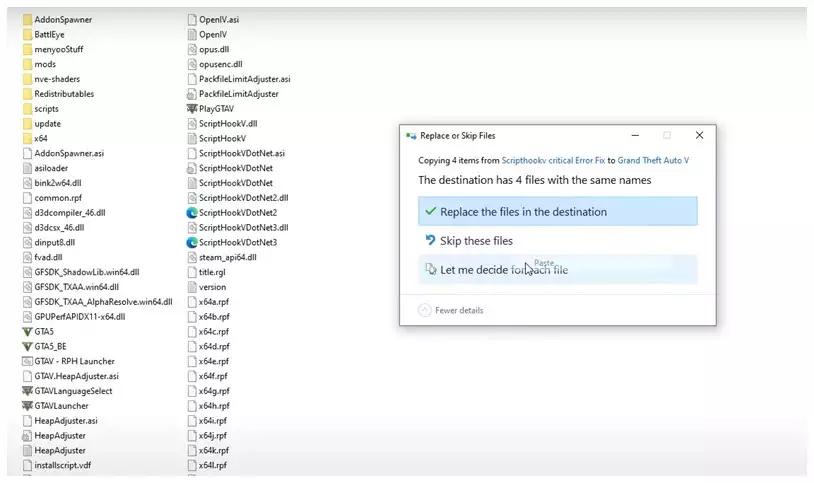The image size is (814, 483).
Task: Select the title.rgl file name
Action: tap(212, 272)
